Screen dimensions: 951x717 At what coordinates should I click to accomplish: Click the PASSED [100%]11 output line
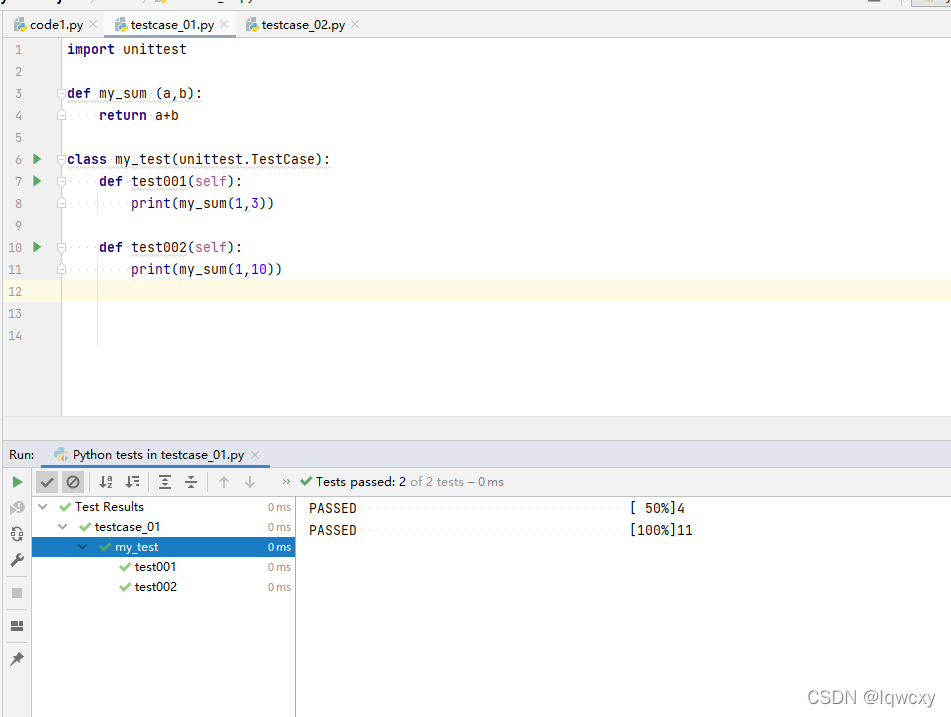click(500, 530)
